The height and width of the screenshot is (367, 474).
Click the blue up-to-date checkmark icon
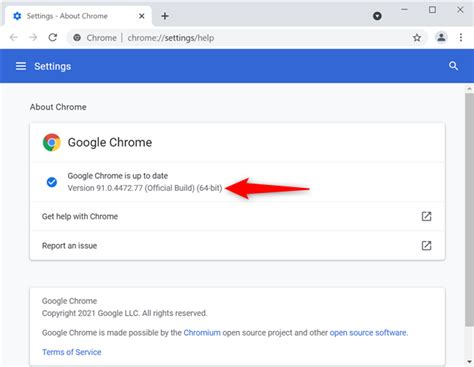52,182
